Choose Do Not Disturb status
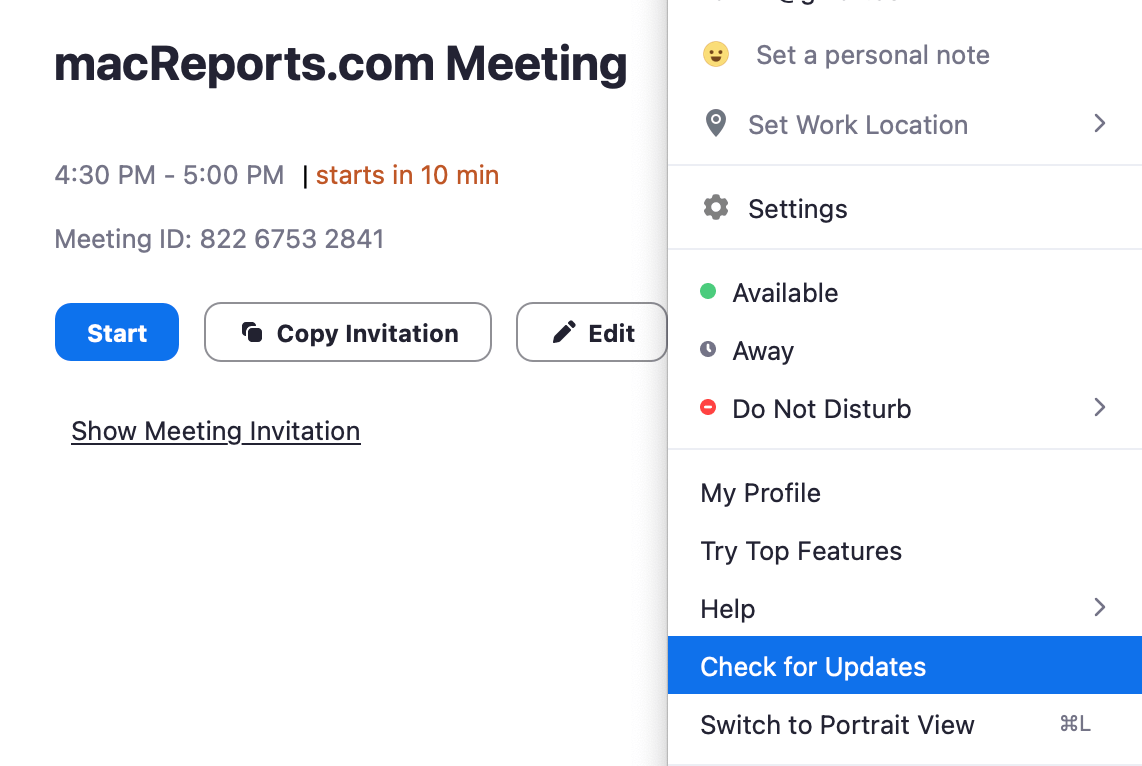This screenshot has height=766, width=1142. (905, 408)
